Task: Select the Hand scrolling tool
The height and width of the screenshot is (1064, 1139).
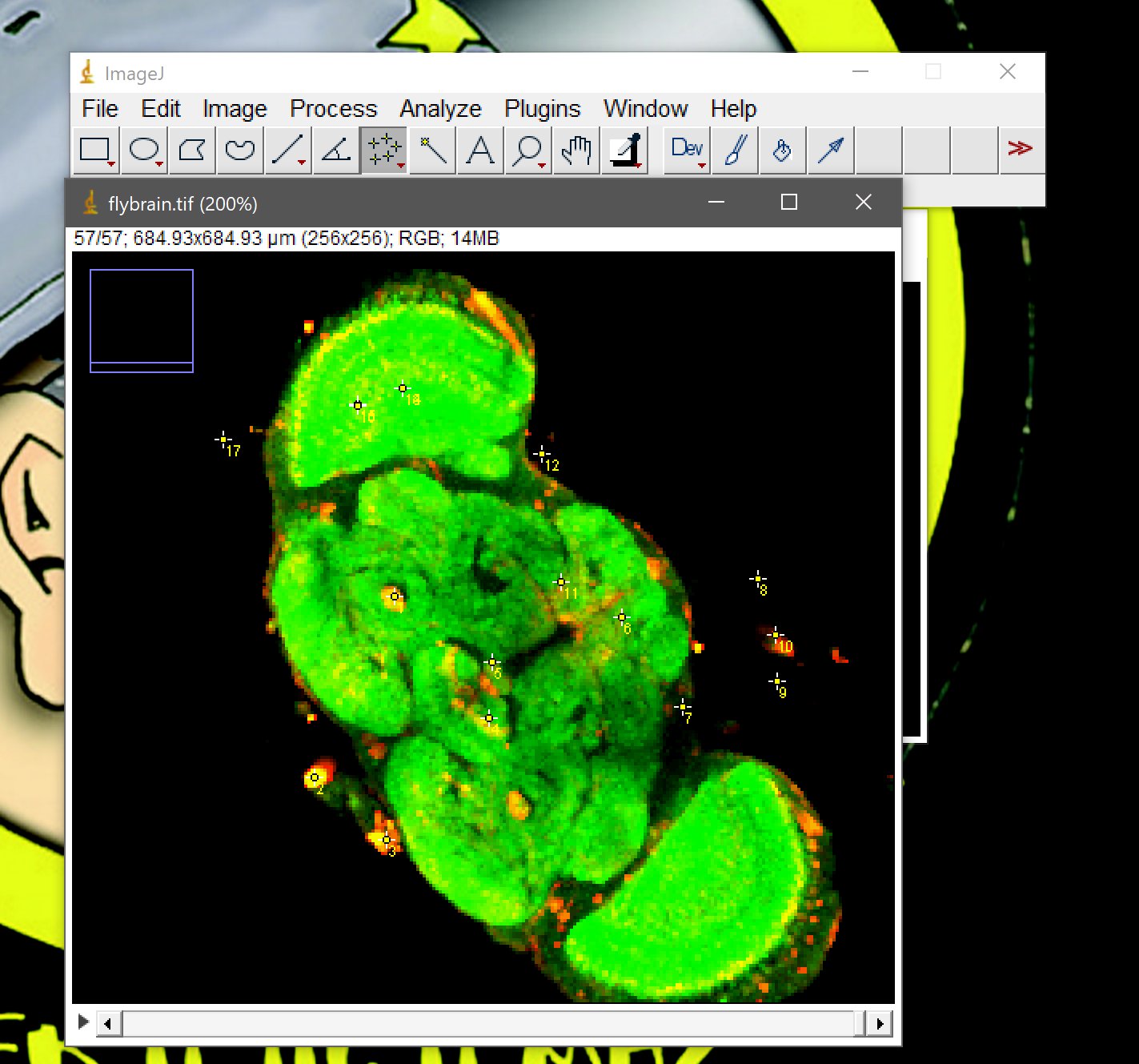Action: click(576, 150)
